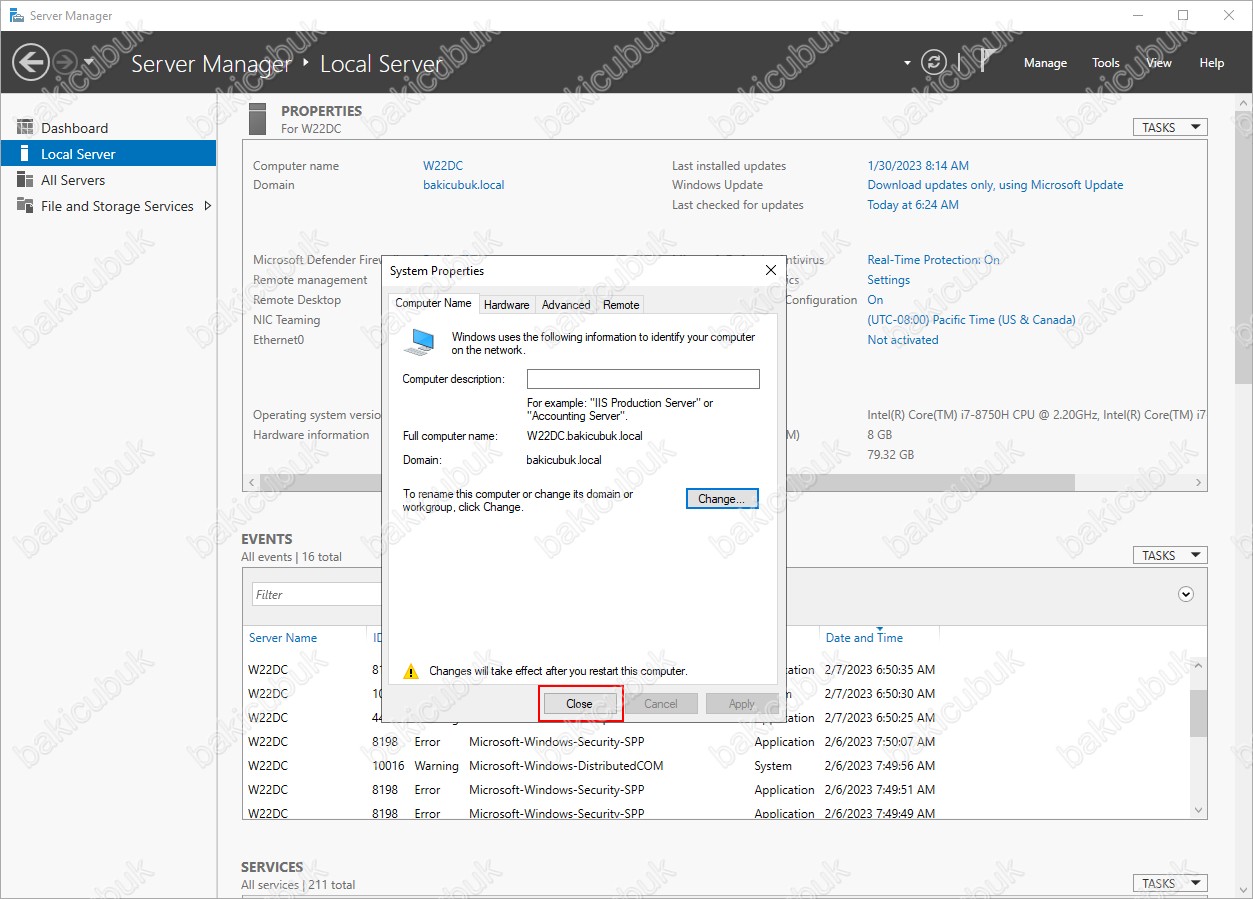Click last installed updates date link
Image resolution: width=1253 pixels, height=899 pixels.
coord(918,166)
